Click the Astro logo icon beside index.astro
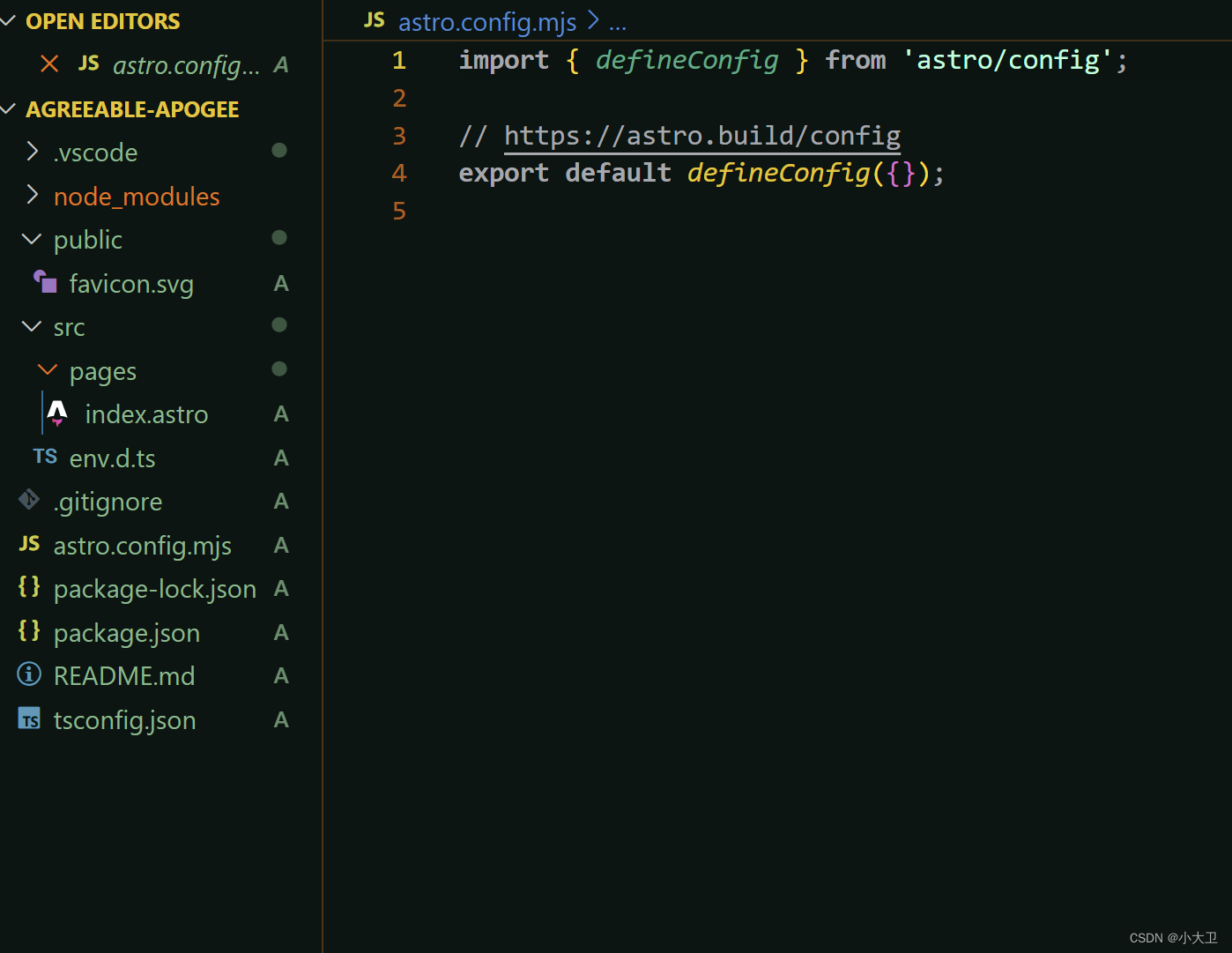The width and height of the screenshot is (1232, 953). 57,413
